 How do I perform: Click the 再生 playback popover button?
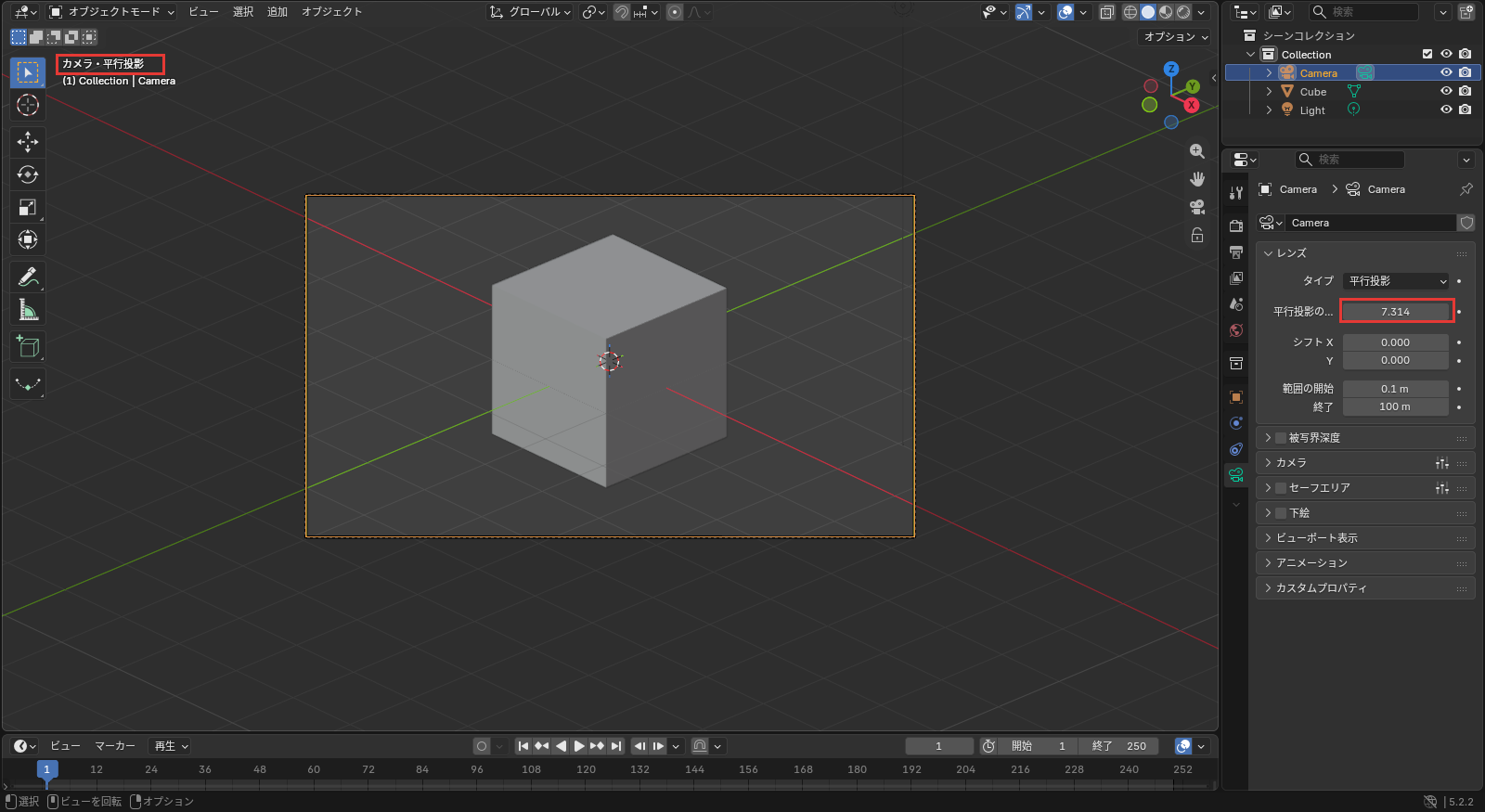171,746
